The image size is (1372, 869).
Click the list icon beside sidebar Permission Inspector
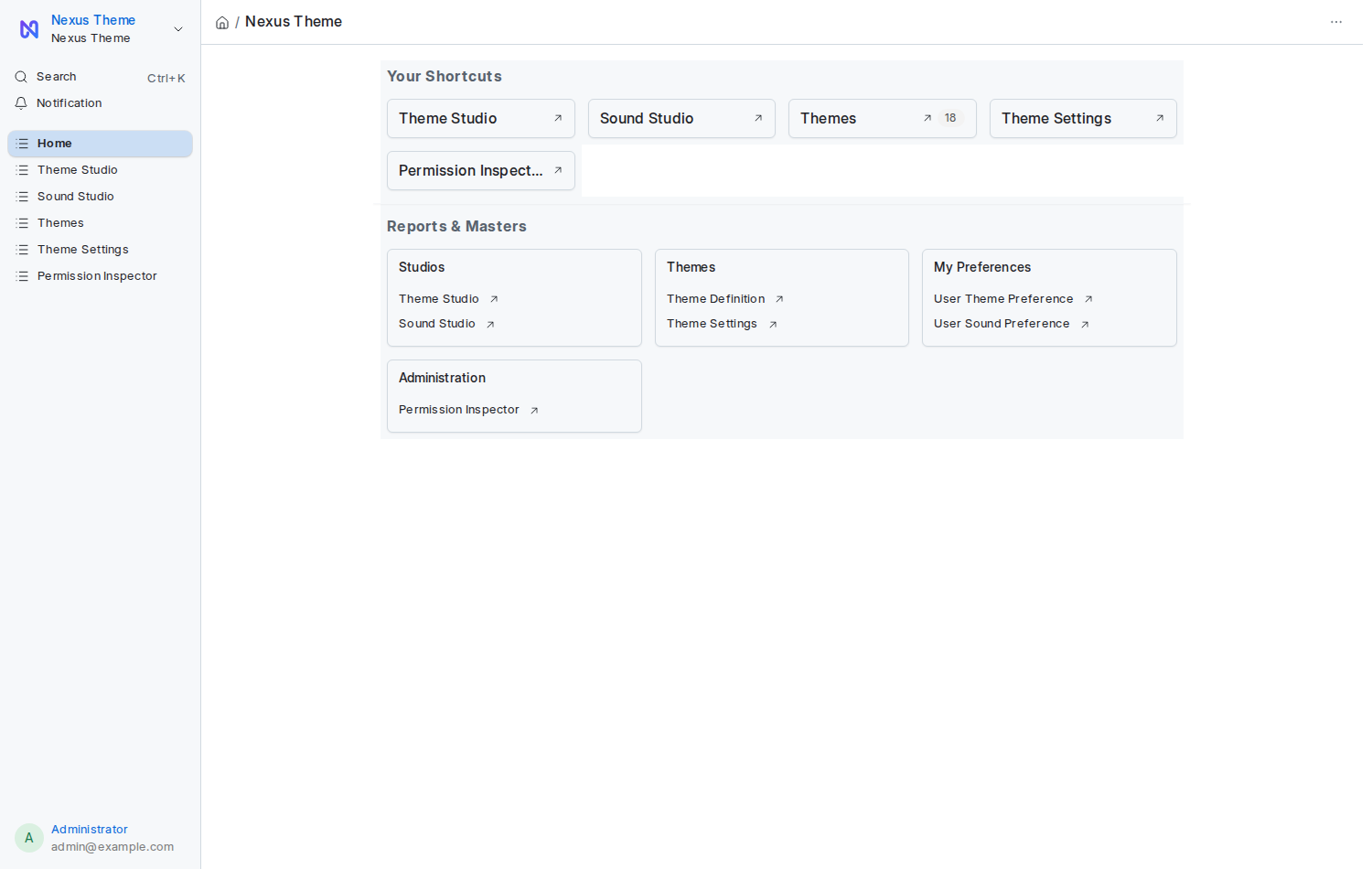(x=23, y=276)
